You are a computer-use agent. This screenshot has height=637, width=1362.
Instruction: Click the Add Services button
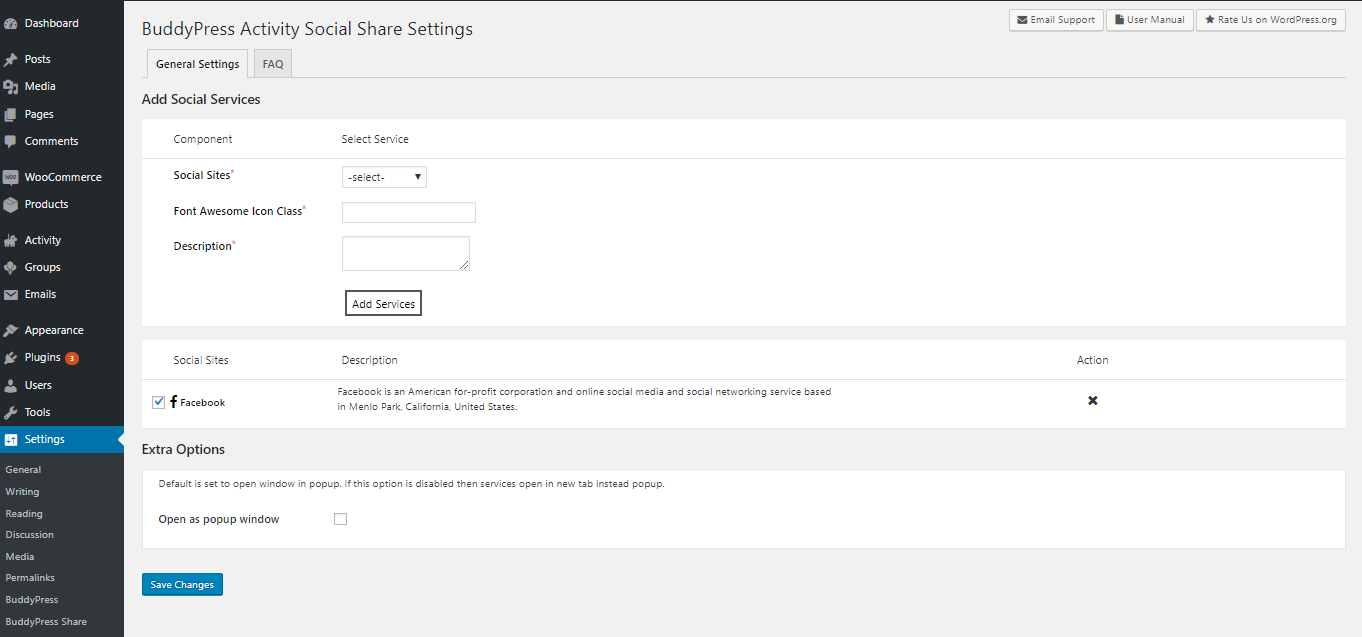[383, 304]
